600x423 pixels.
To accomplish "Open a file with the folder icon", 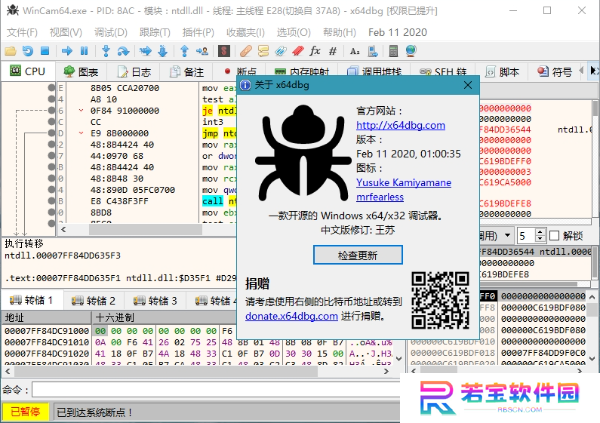I will click(10, 51).
